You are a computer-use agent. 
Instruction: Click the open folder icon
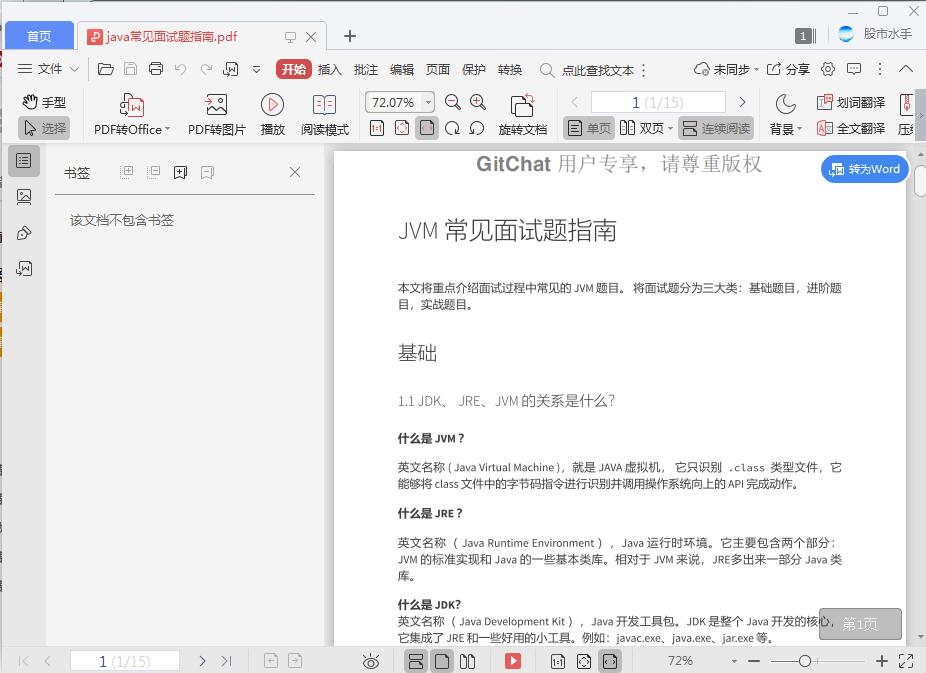coord(106,69)
